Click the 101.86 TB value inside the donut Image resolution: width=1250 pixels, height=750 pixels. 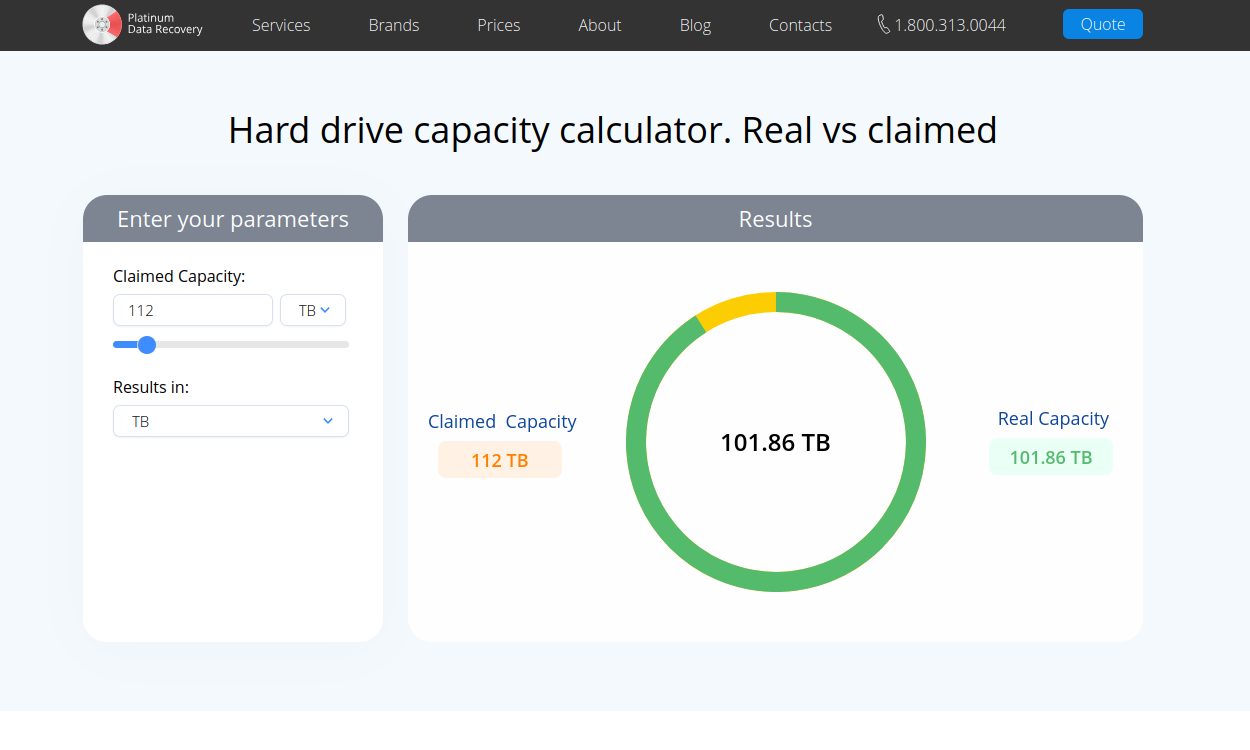[776, 442]
